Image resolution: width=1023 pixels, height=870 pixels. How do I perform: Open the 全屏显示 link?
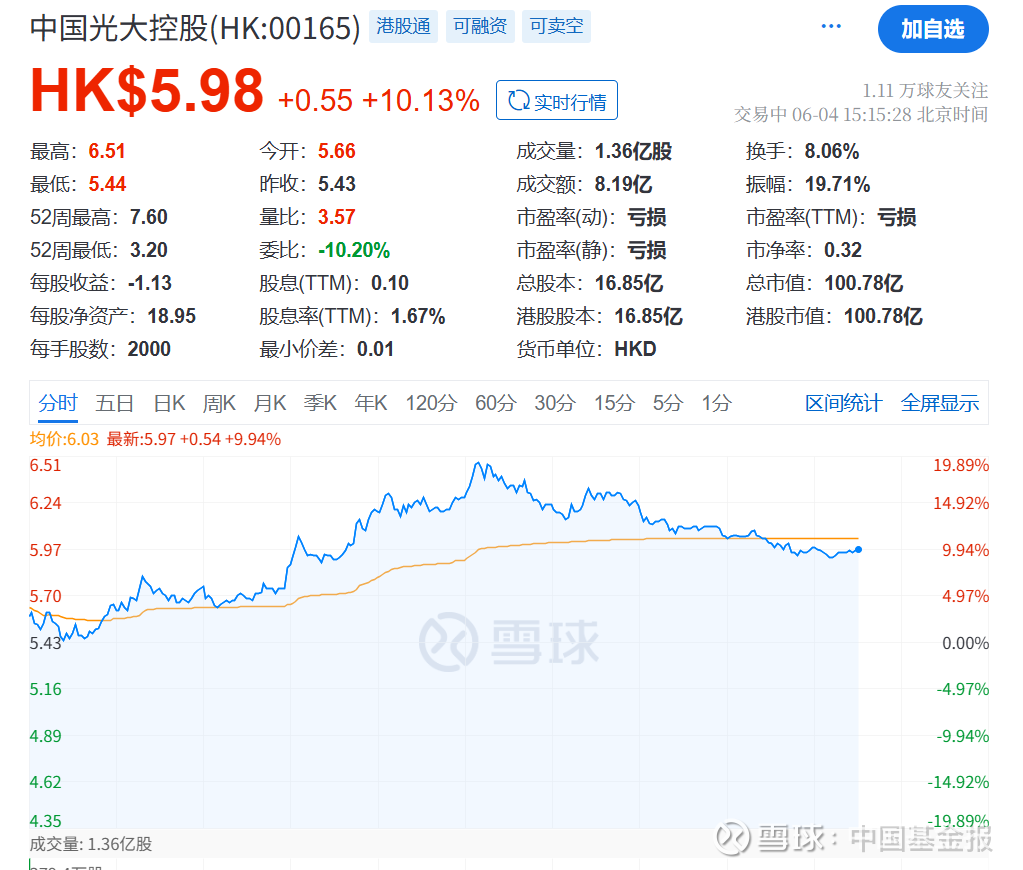pos(939,403)
